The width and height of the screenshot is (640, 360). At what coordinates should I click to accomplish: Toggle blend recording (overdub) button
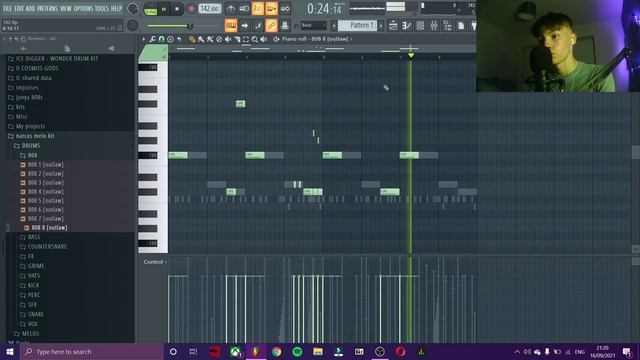[271, 9]
